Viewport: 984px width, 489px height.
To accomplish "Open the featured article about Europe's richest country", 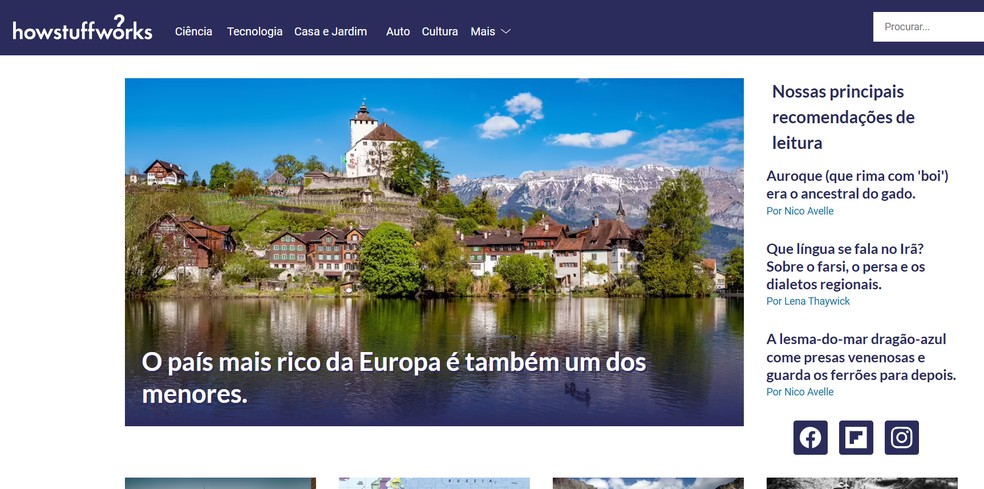I will click(x=434, y=252).
